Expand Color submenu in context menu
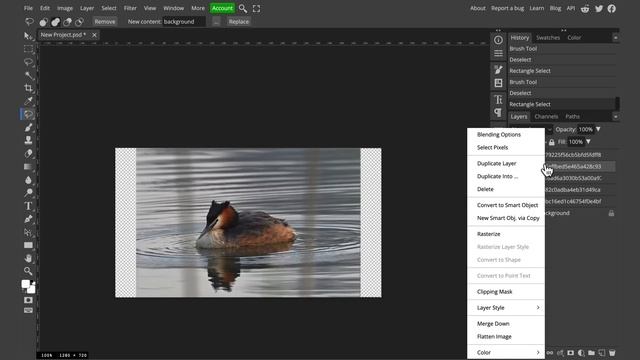The width and height of the screenshot is (640, 360). pos(538,352)
